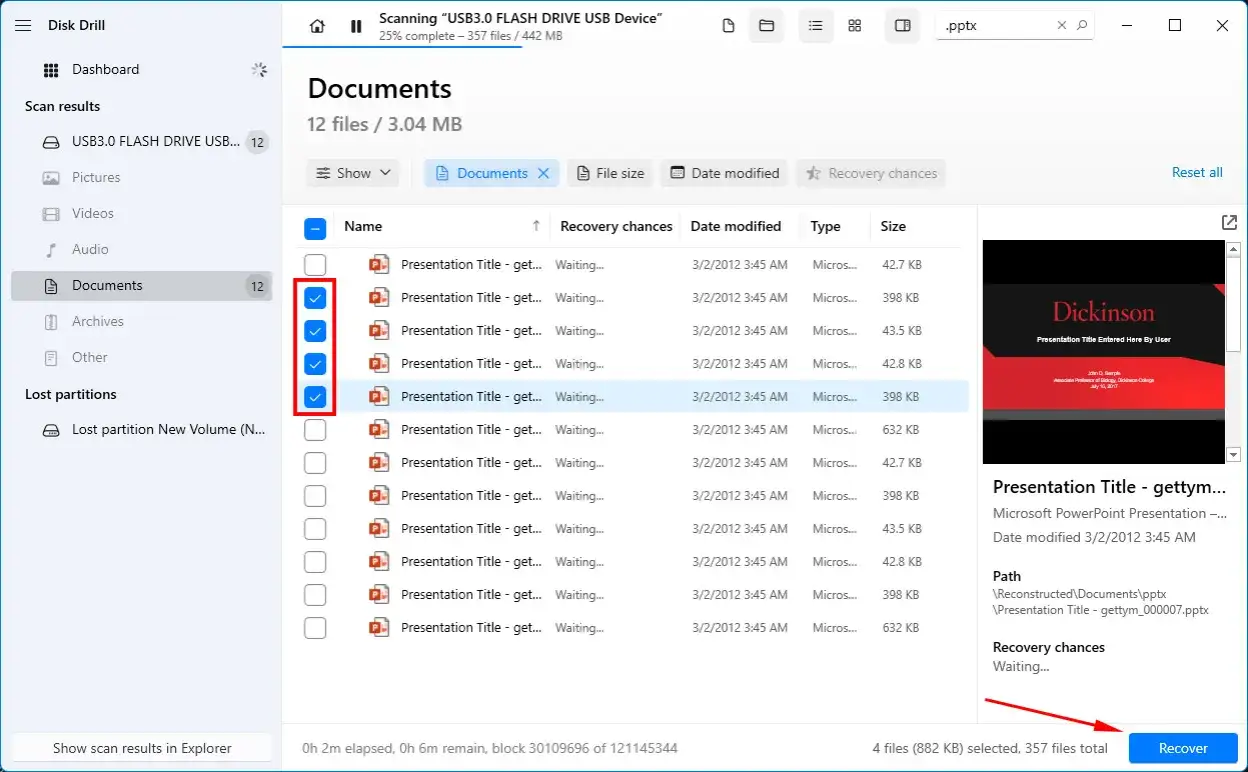The width and height of the screenshot is (1248, 772).
Task: Switch results to grid view
Action: click(x=854, y=26)
